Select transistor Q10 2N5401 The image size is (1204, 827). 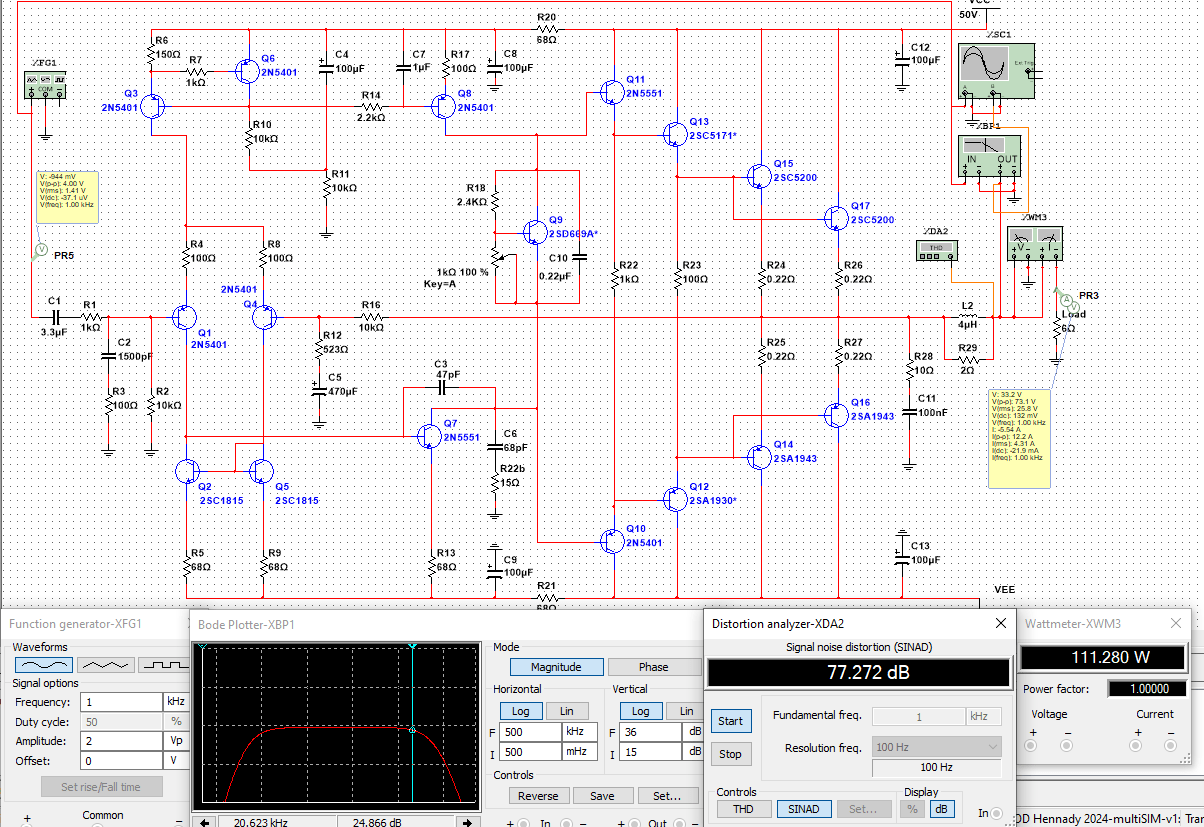pyautogui.click(x=613, y=541)
